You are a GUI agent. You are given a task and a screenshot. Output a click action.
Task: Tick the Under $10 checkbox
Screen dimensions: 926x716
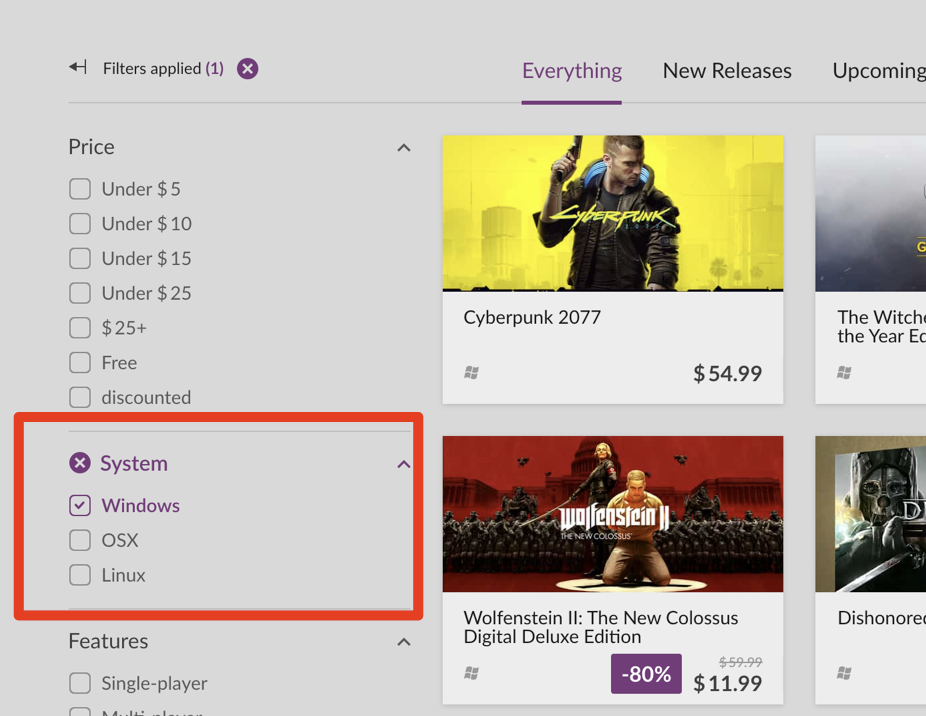click(x=80, y=224)
